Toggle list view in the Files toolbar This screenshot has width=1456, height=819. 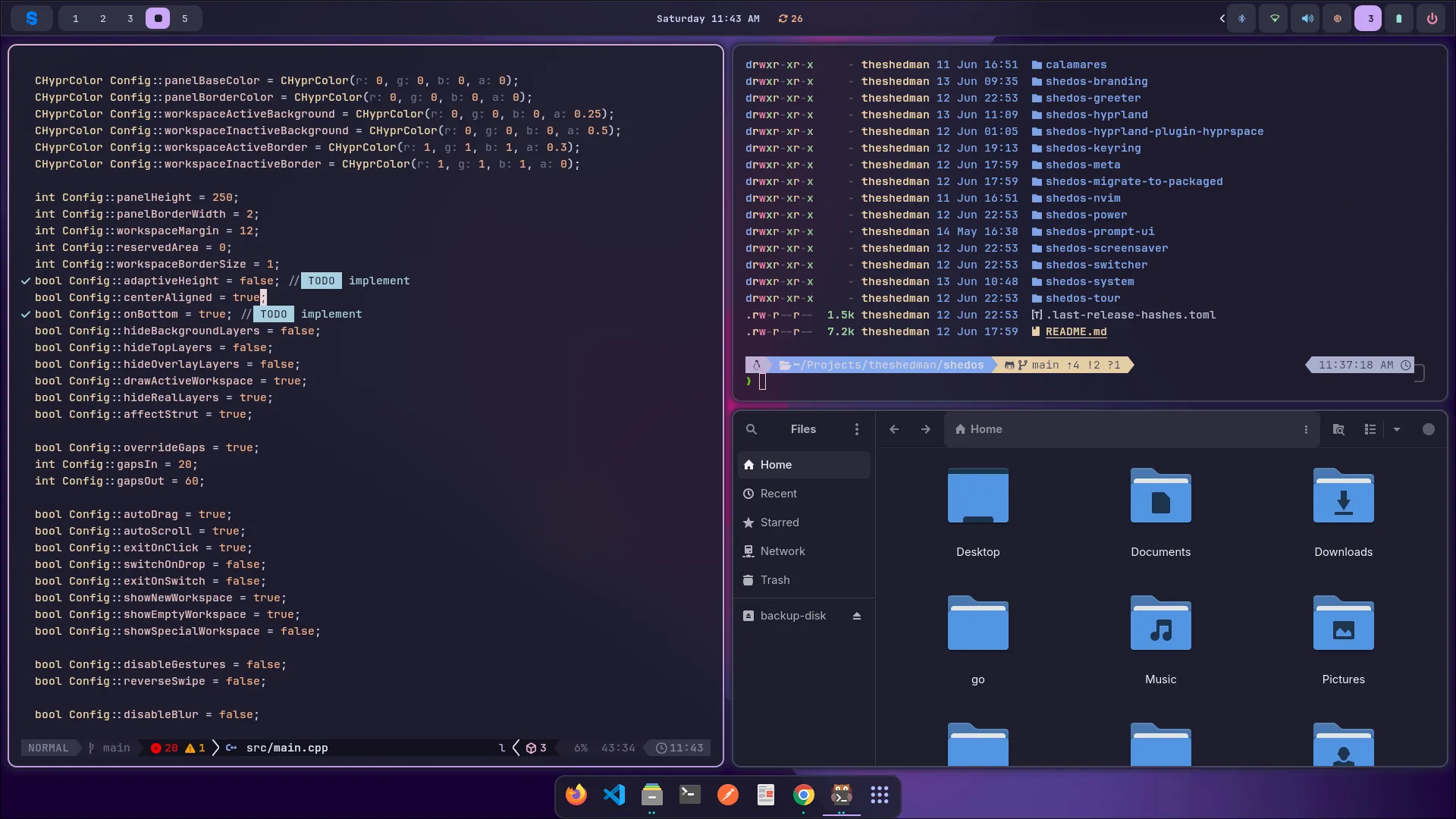tap(1370, 429)
